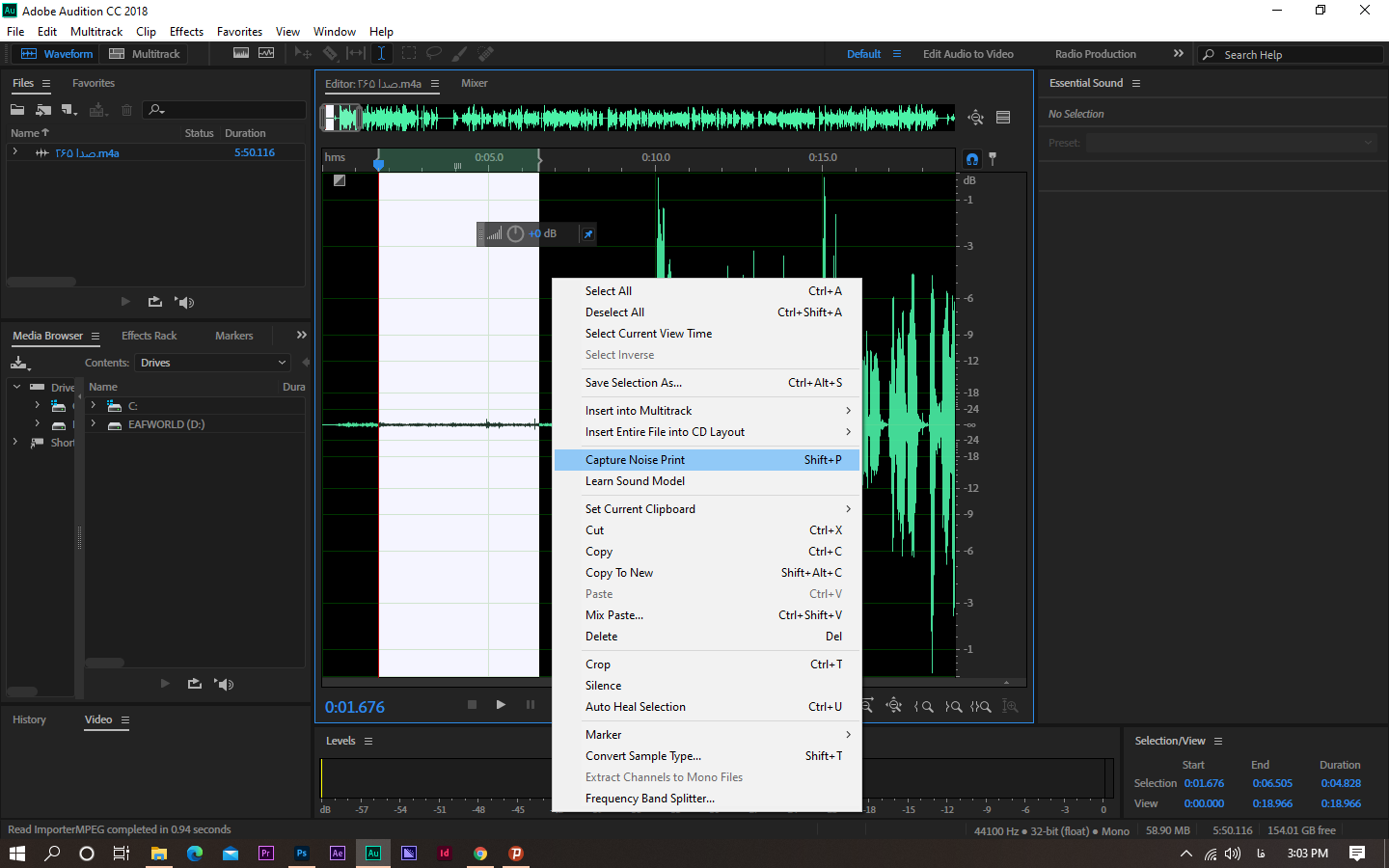Choose the Lasso Selection tool
This screenshot has height=868, width=1389.
[x=434, y=54]
